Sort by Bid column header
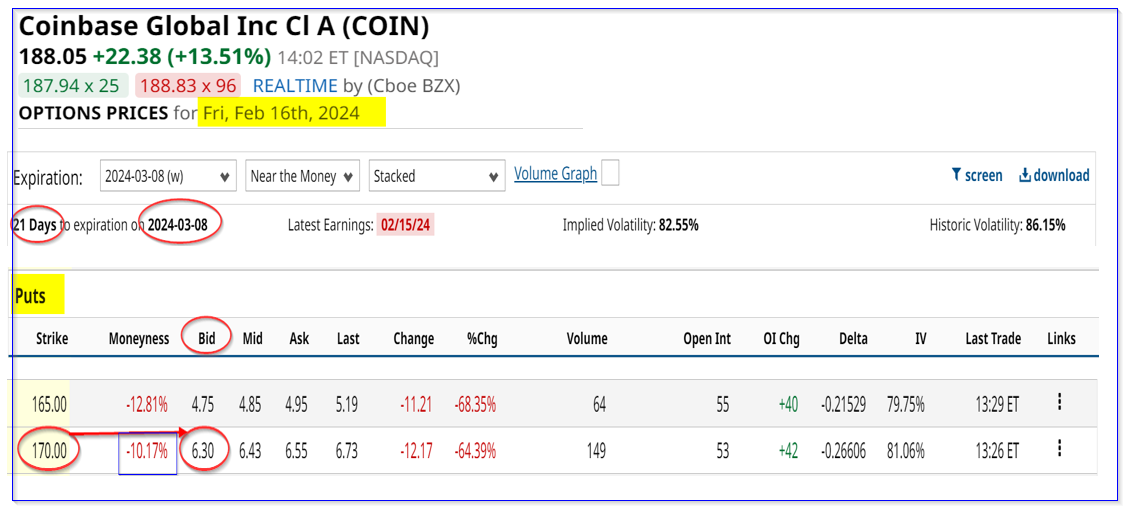1133x514 pixels. coord(207,339)
